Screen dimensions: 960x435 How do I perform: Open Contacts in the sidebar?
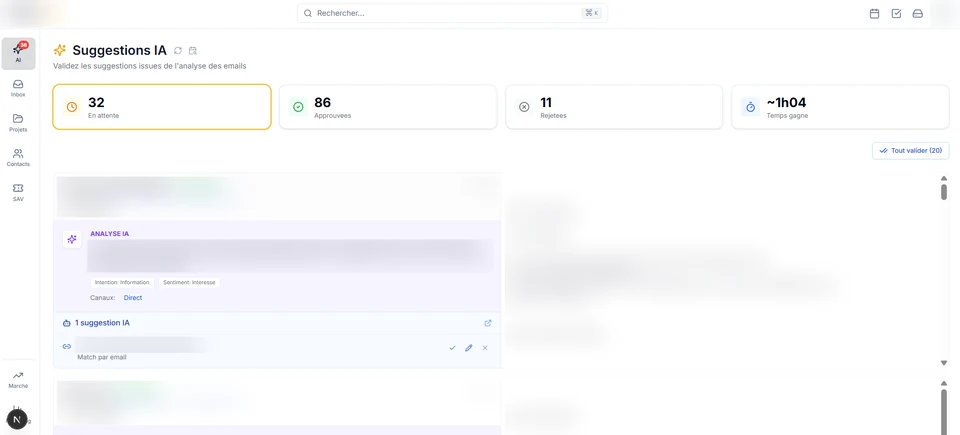pos(18,157)
